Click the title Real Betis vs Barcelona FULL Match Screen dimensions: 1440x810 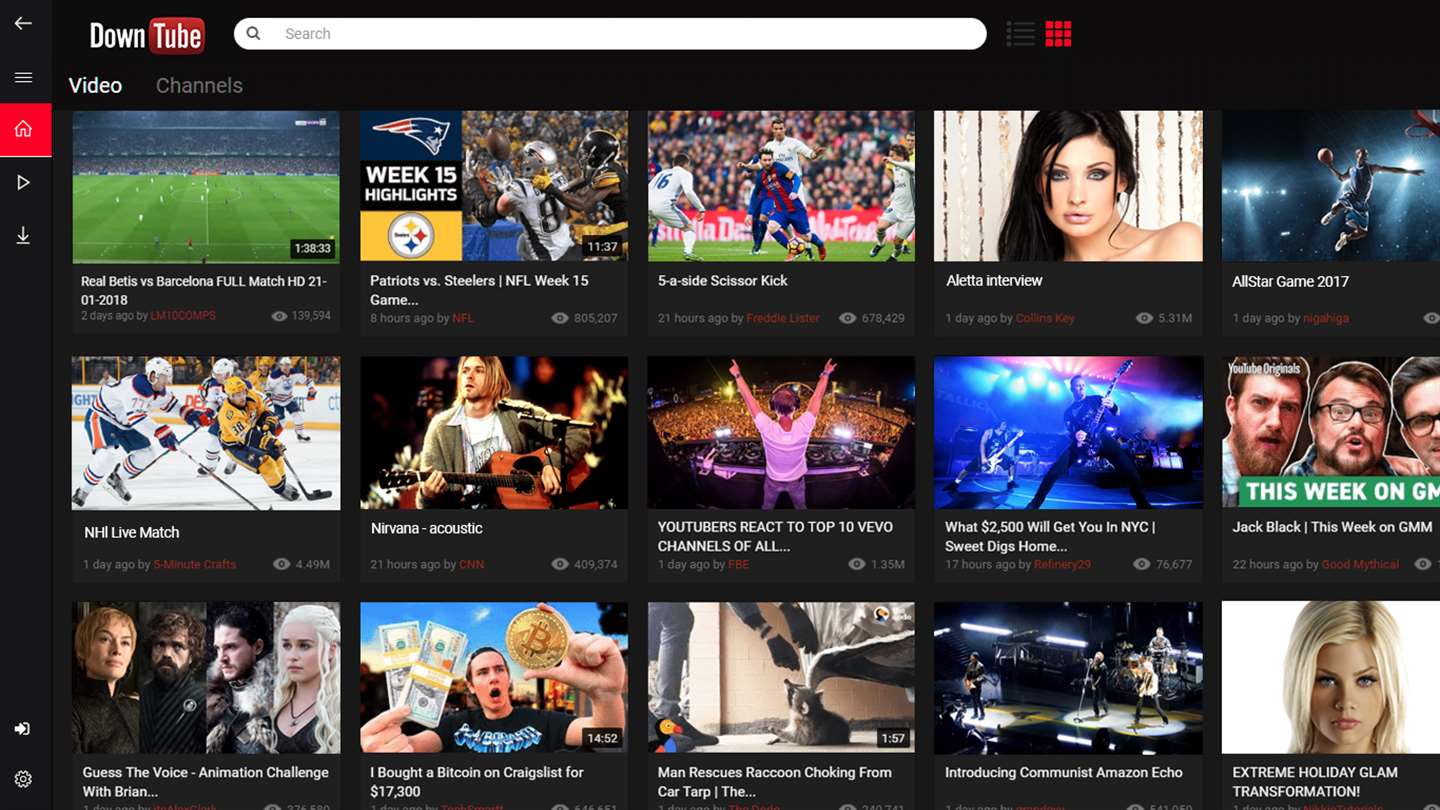204,290
